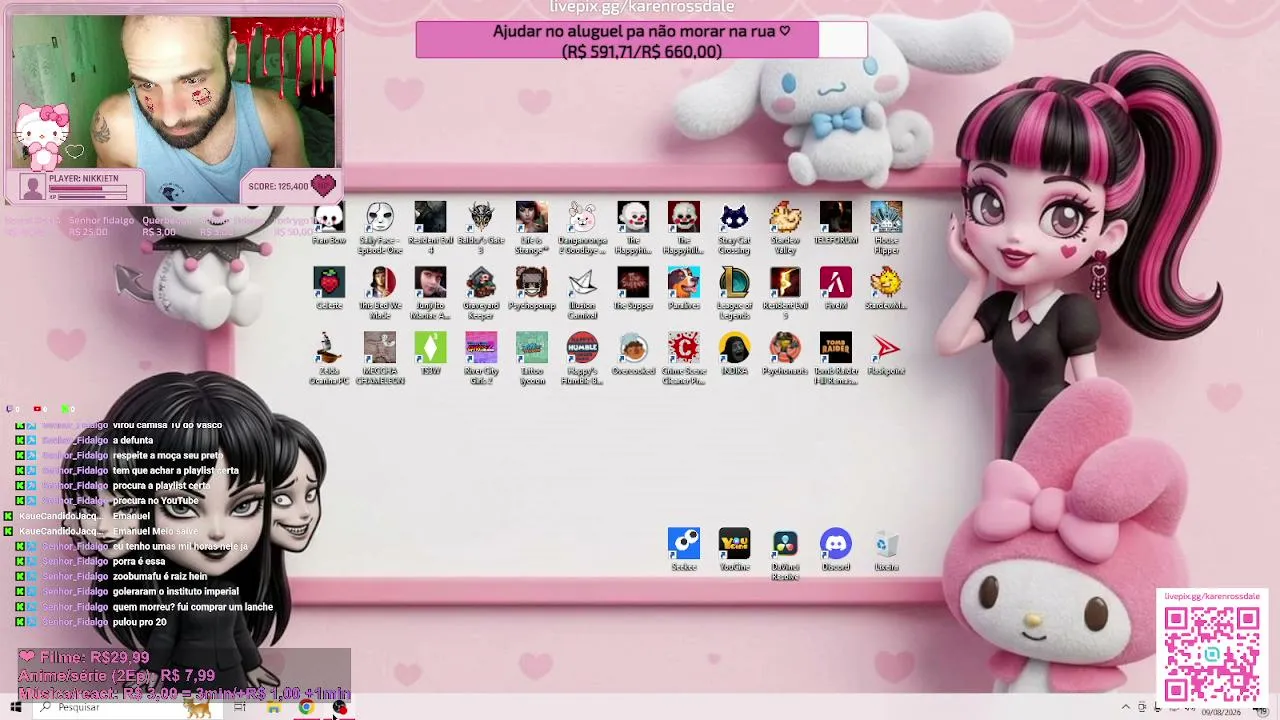Select the Resident Evil 5 icon
The height and width of the screenshot is (720, 1280).
[785, 293]
